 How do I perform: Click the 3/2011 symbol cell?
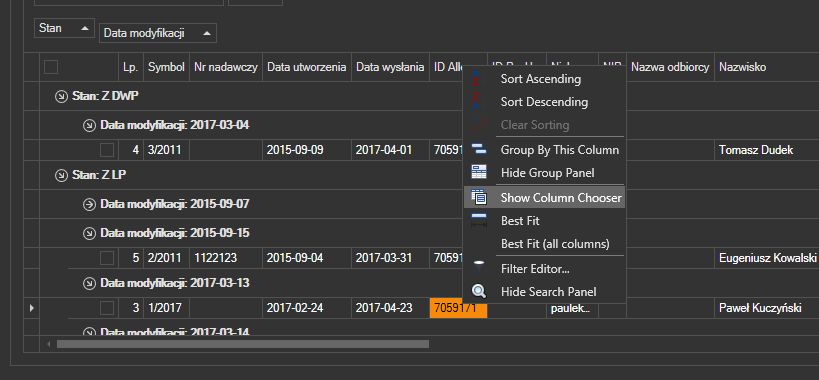click(x=166, y=150)
